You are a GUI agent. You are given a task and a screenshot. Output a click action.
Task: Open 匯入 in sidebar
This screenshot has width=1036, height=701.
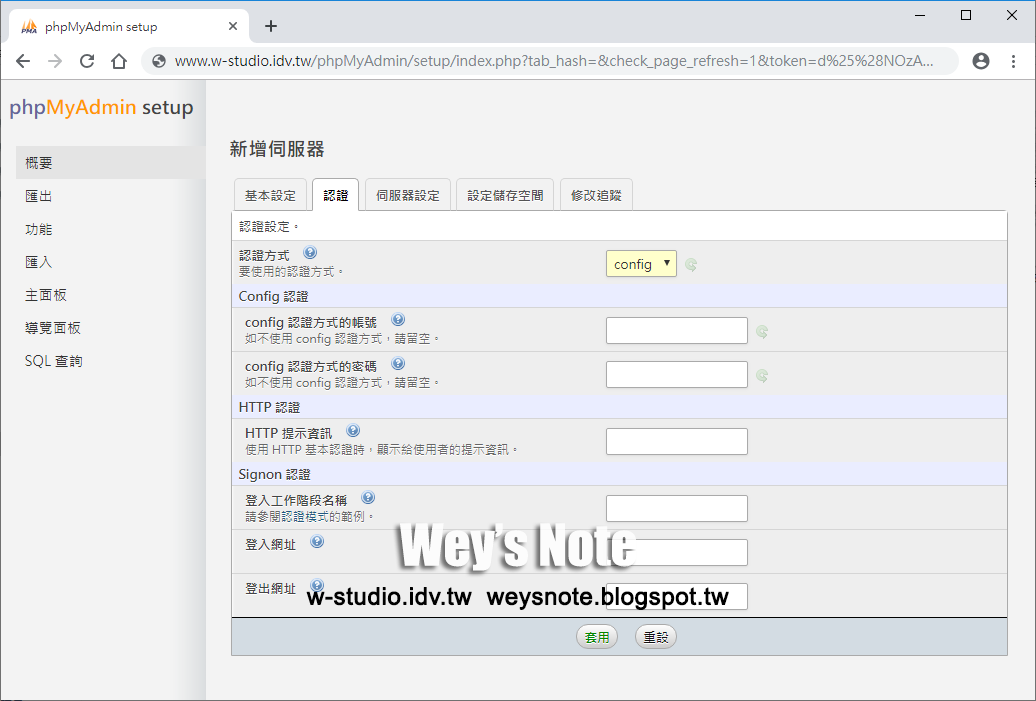click(110, 262)
